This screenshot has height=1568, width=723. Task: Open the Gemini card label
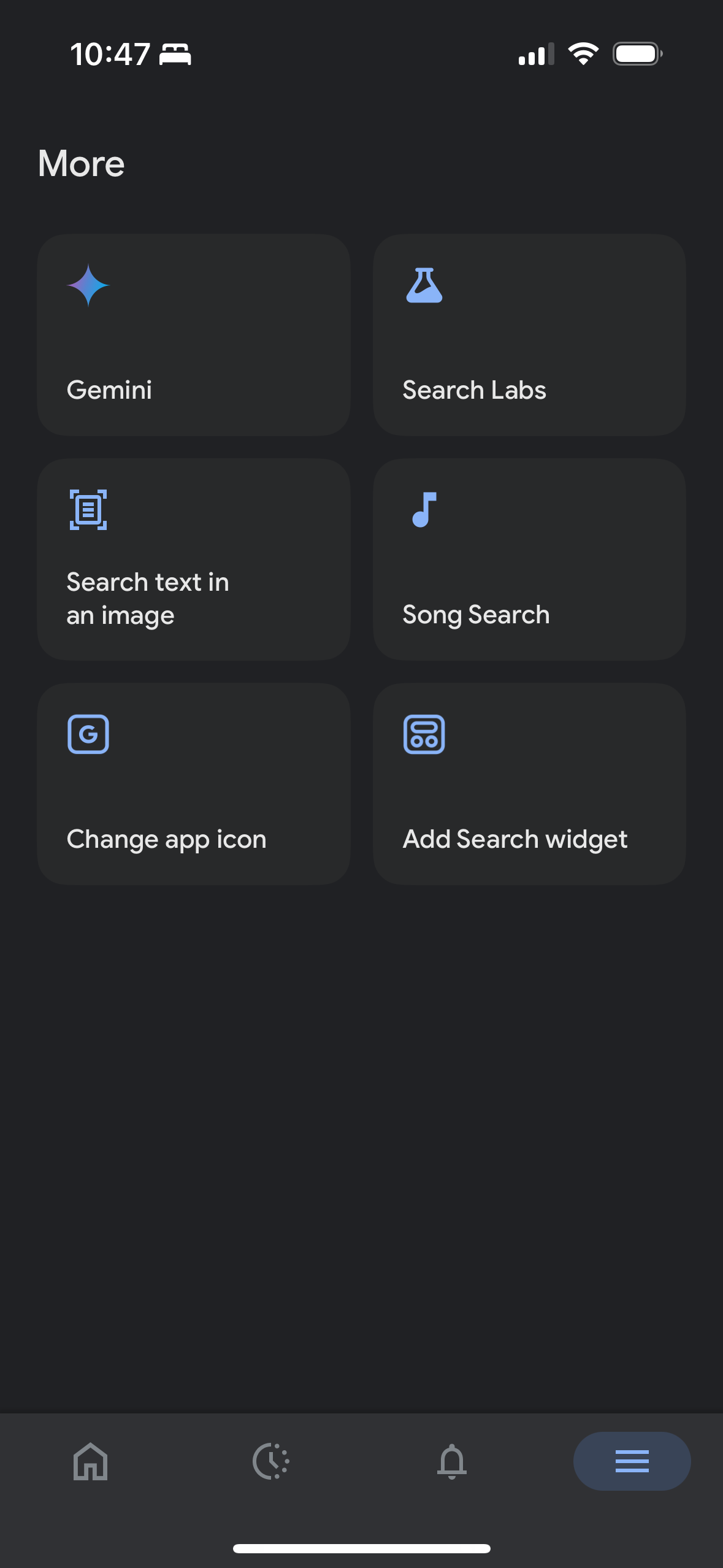tap(109, 390)
